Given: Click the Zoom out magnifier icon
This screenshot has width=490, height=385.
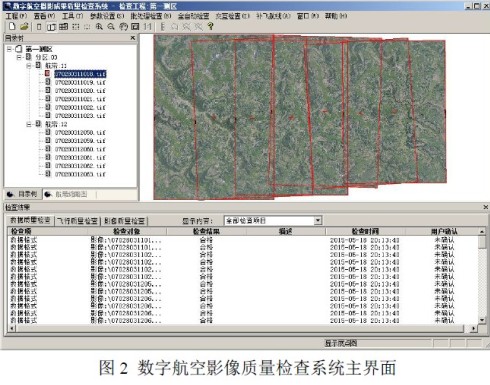Looking at the screenshot, I should pyautogui.click(x=111, y=27).
